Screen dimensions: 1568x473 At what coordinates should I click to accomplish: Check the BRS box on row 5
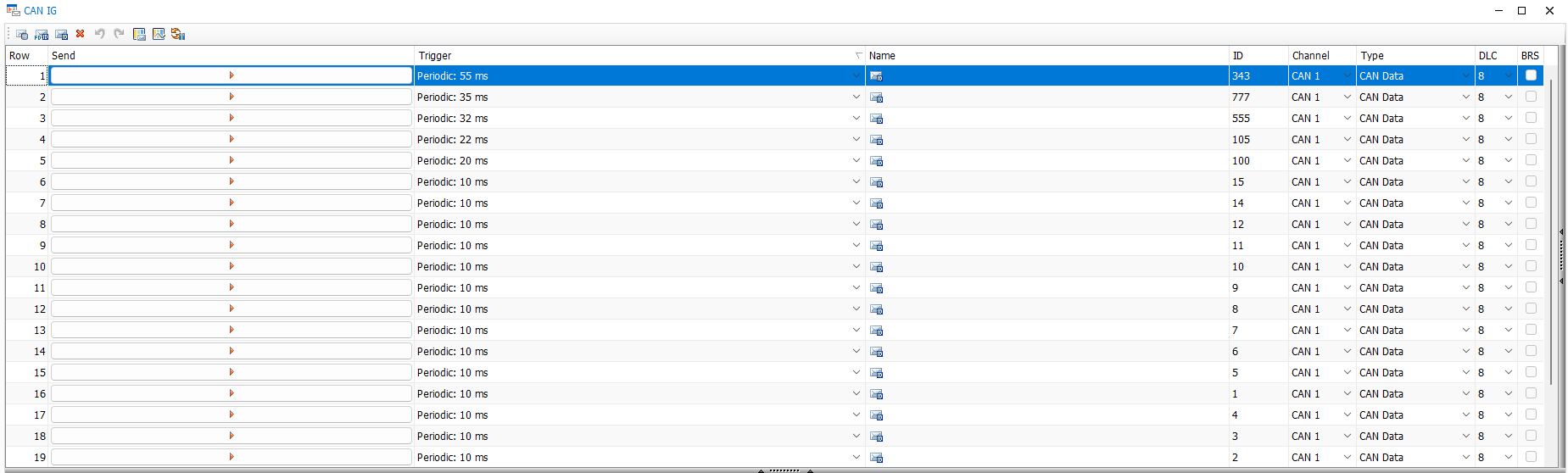[1531, 160]
